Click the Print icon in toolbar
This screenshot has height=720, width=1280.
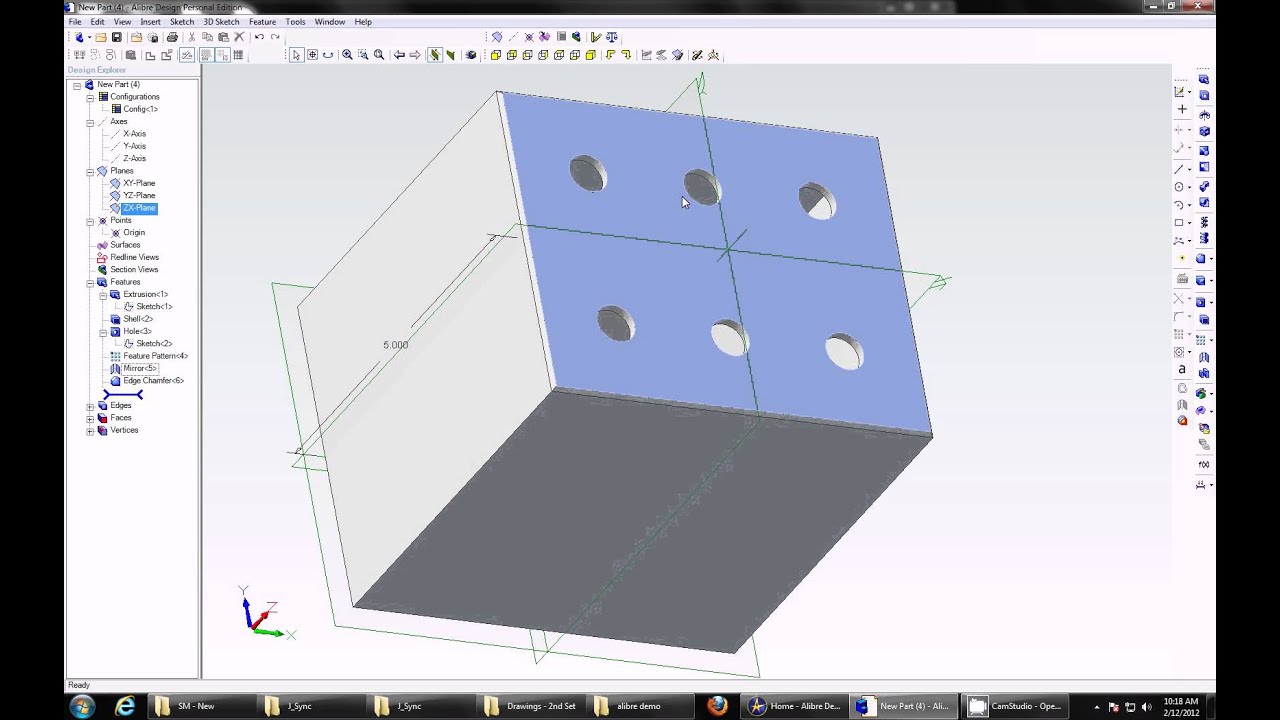click(x=172, y=37)
